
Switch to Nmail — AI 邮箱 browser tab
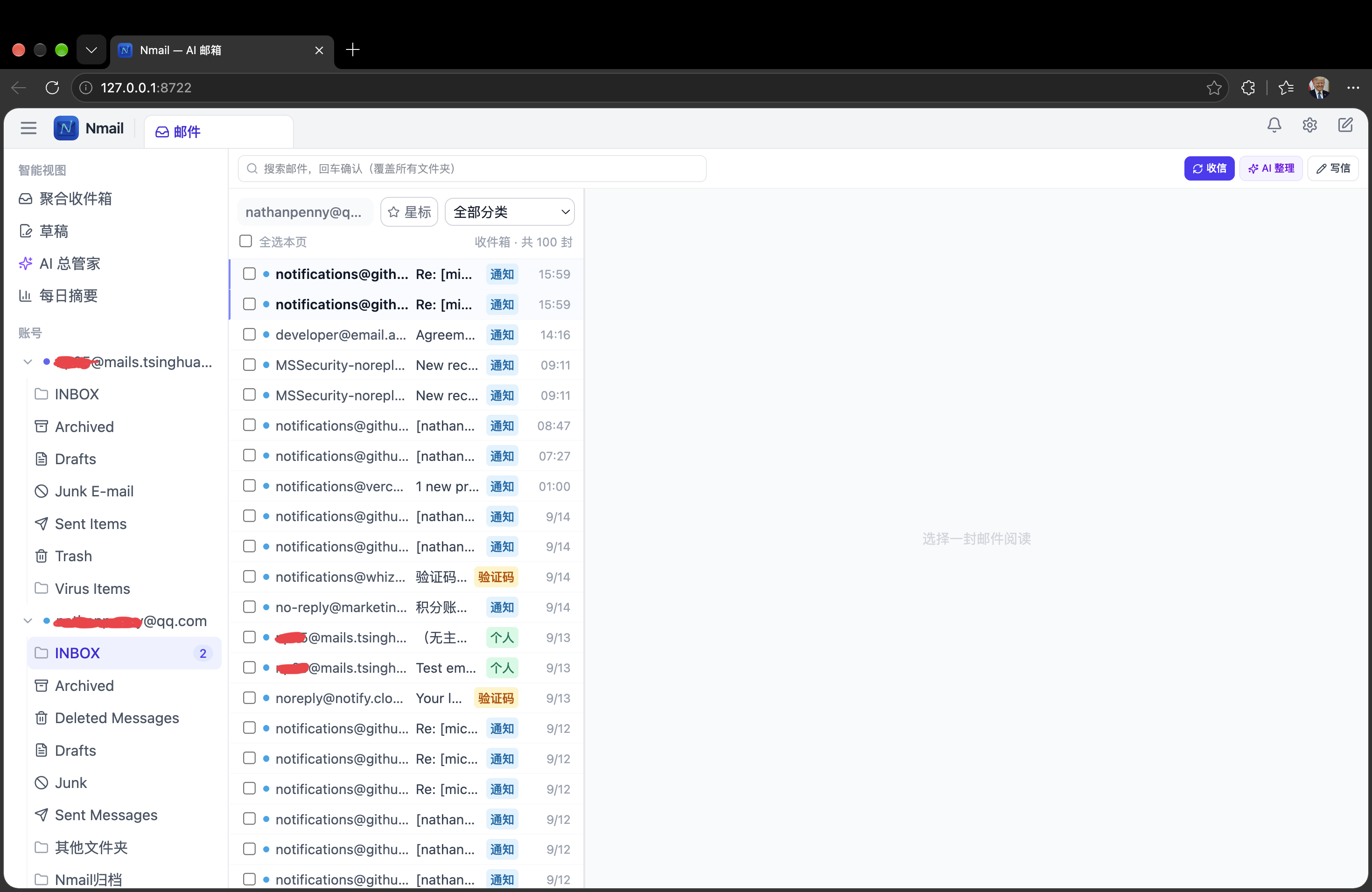pos(222,51)
